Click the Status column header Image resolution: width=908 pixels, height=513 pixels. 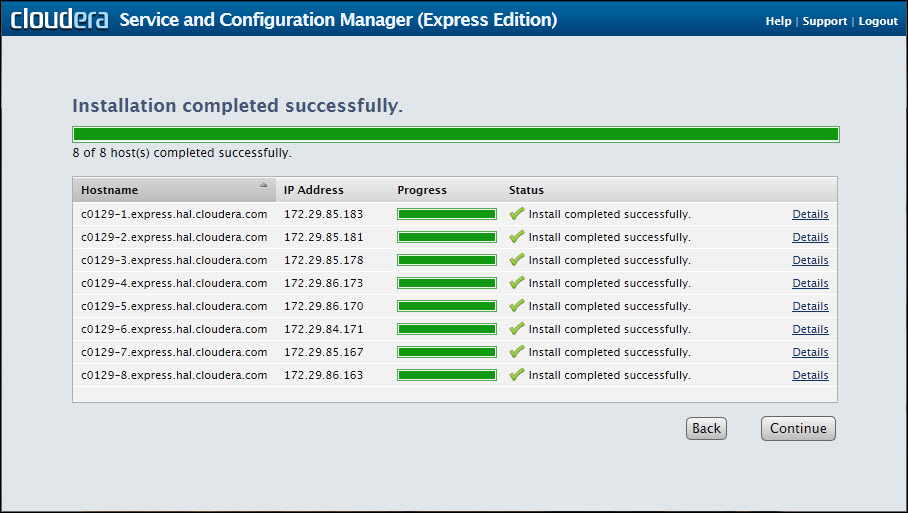(x=526, y=190)
